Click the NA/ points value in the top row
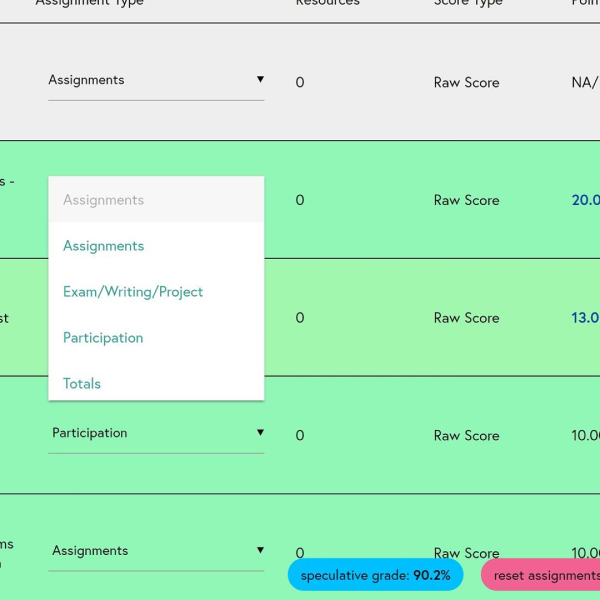Viewport: 600px width, 600px height. coord(584,83)
